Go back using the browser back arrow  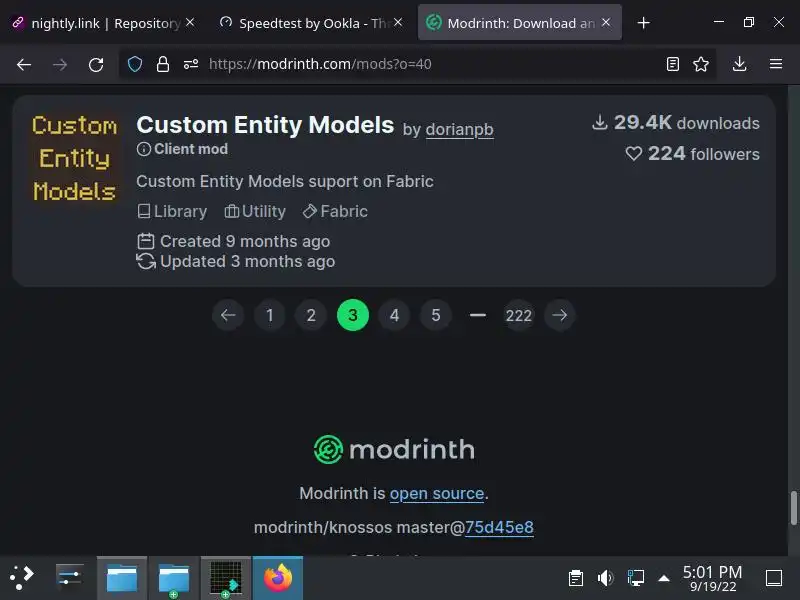pos(24,64)
